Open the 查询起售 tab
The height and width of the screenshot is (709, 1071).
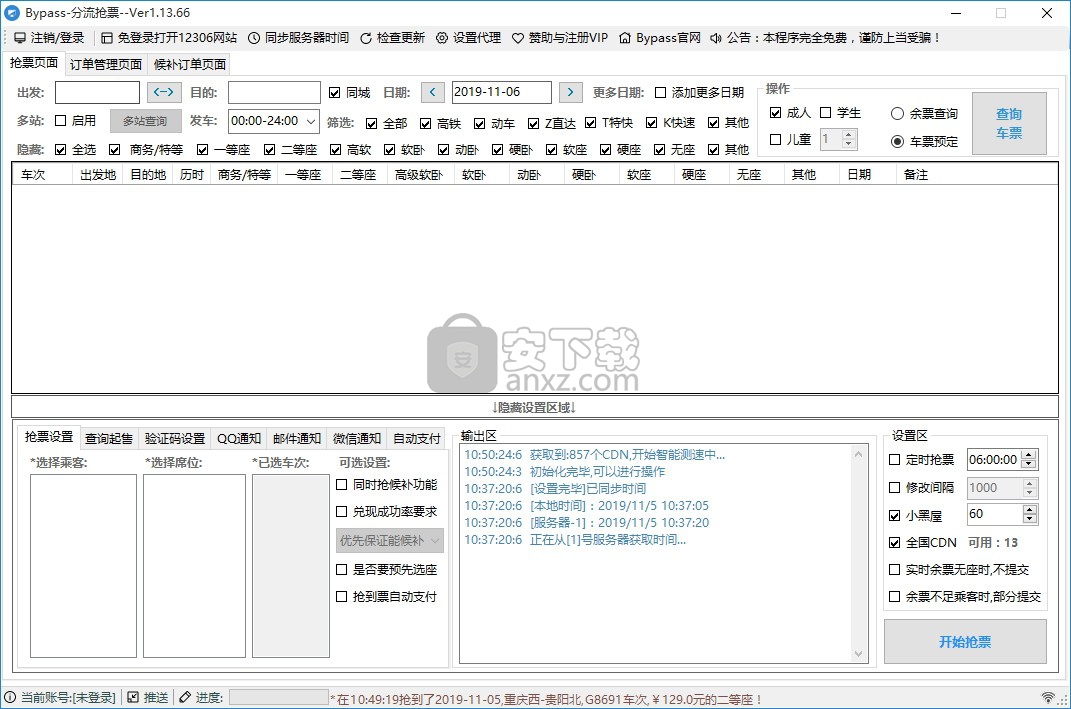click(x=109, y=439)
